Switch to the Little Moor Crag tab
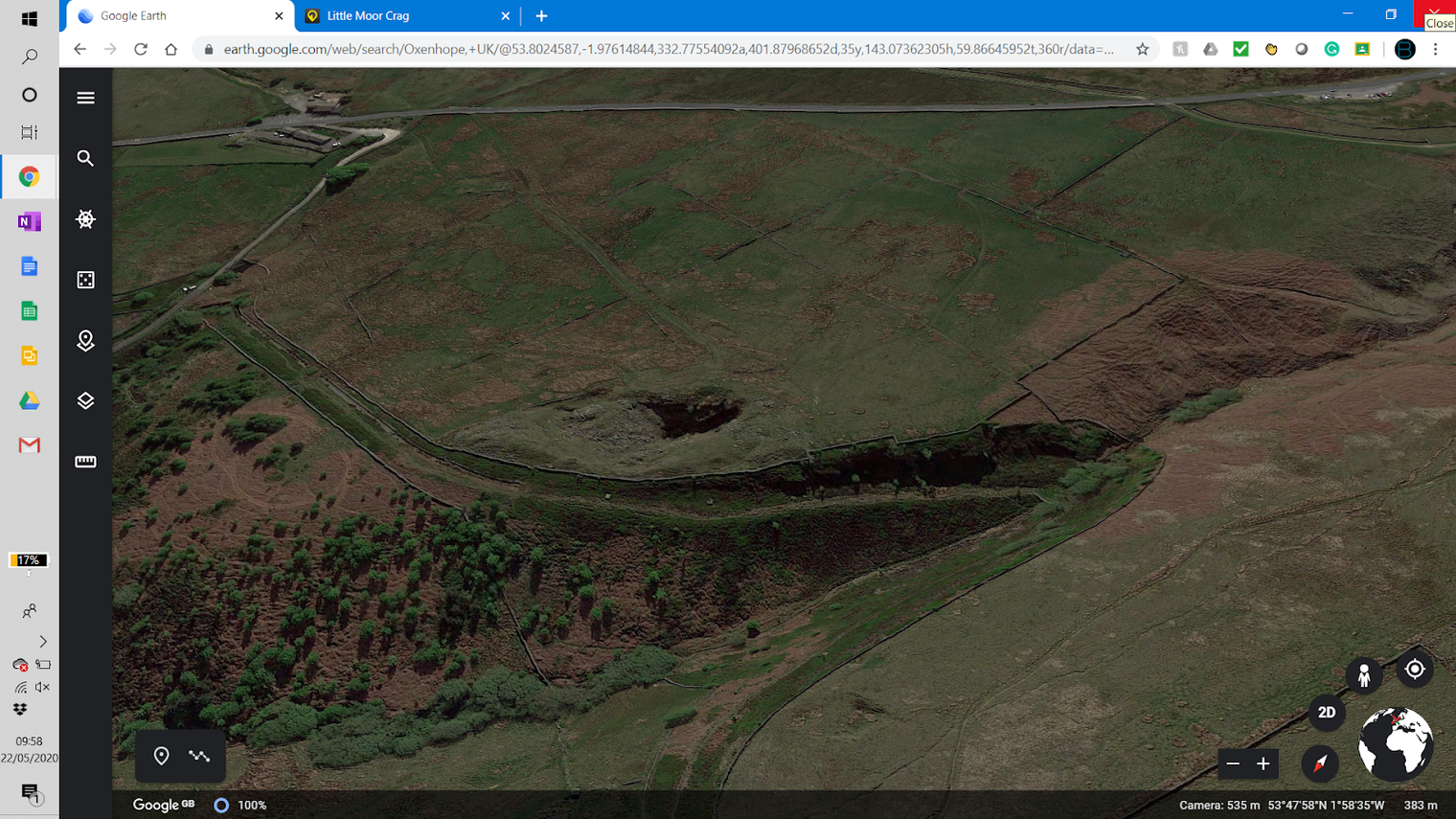1456x819 pixels. click(402, 16)
